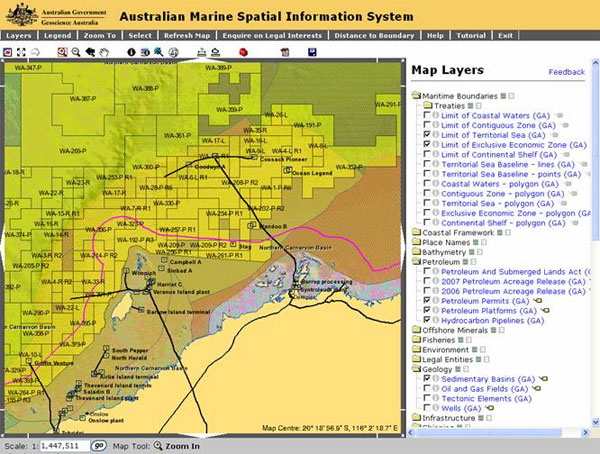Screen dimensions: 600x454
Task: Click the full extent arrows icon
Action: [21, 52]
